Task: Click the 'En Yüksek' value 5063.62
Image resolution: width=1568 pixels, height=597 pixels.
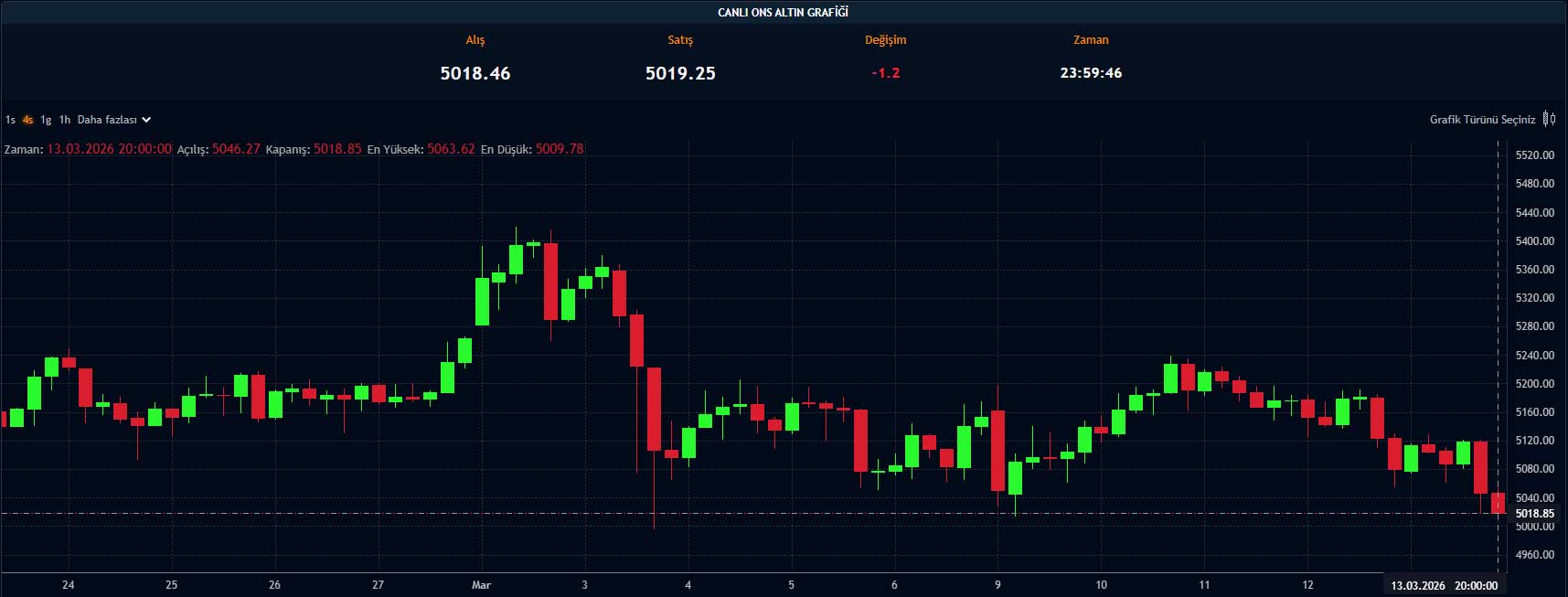Action: point(451,149)
